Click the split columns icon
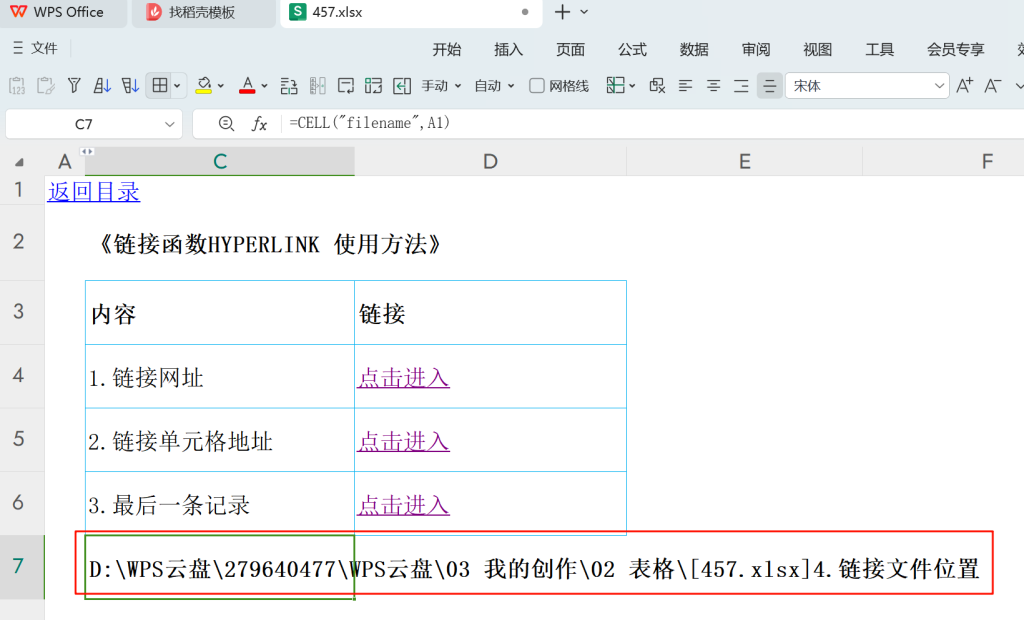Viewport: 1024px width, 620px height. (317, 86)
